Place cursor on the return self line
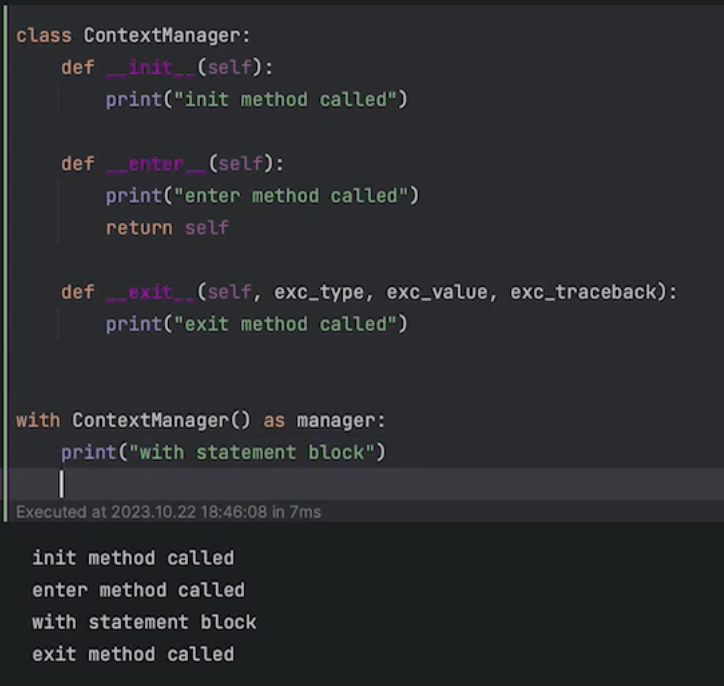This screenshot has width=724, height=686. [167, 227]
